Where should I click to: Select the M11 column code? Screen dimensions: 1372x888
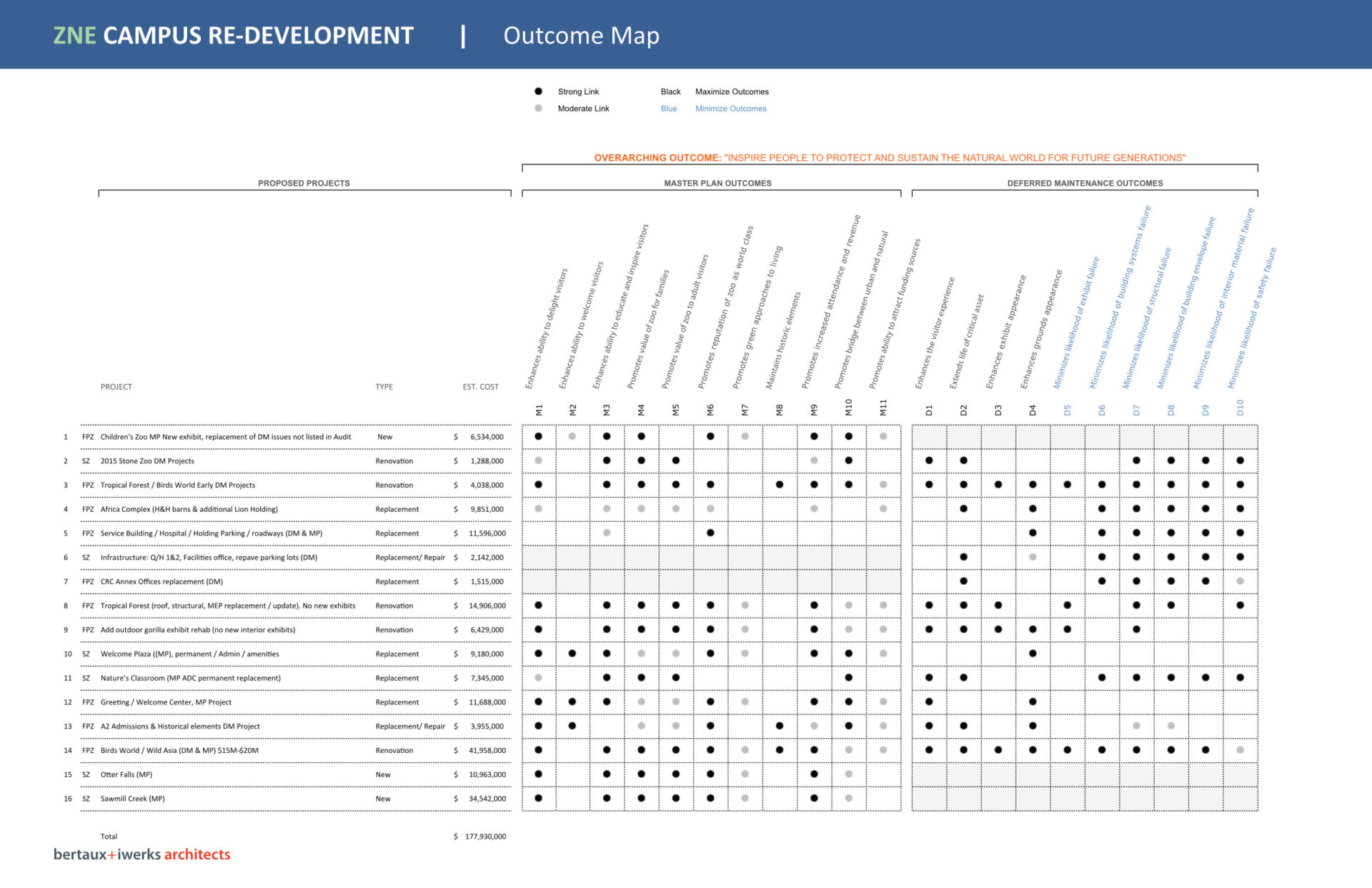pyautogui.click(x=883, y=408)
